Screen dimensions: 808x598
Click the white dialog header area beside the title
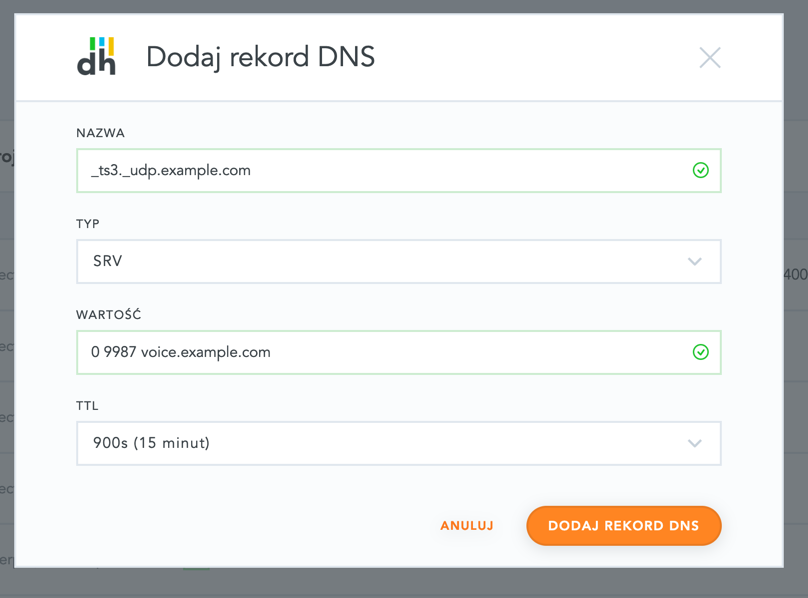point(530,57)
